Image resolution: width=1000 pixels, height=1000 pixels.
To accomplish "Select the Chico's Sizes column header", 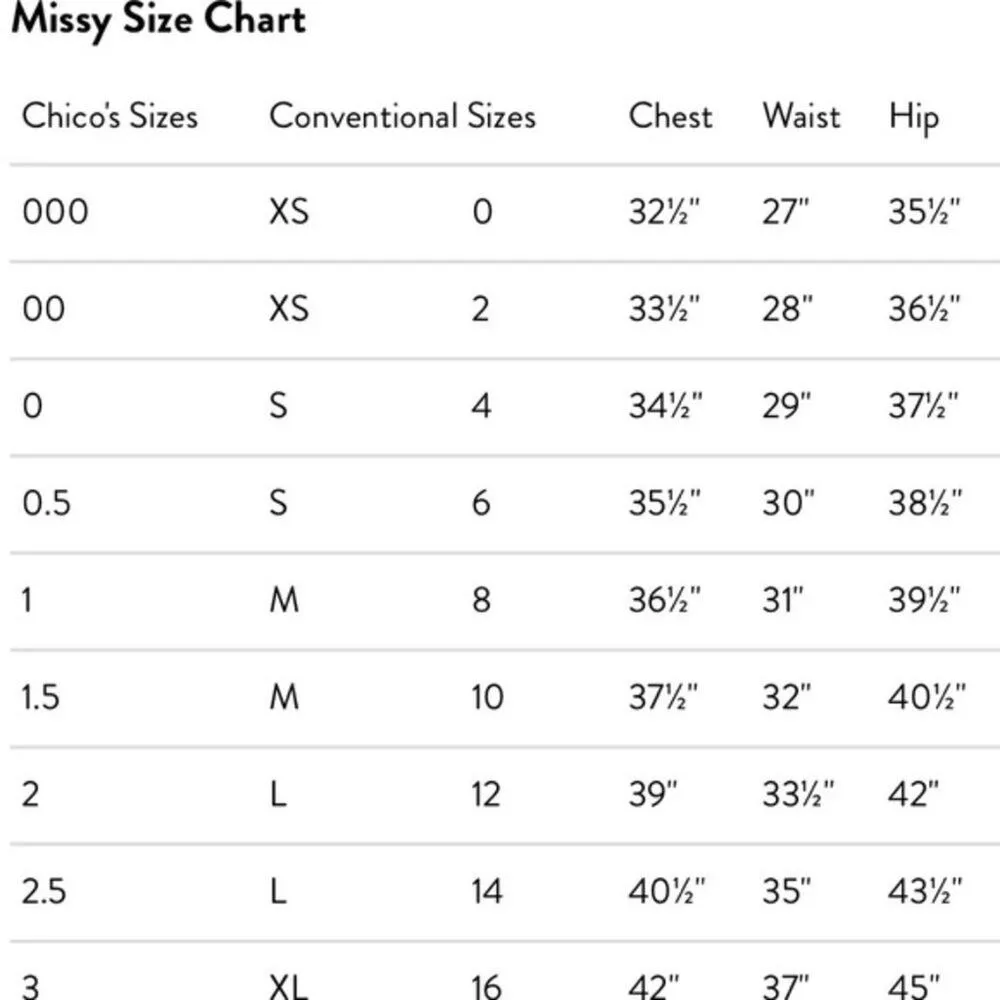I will [x=110, y=116].
